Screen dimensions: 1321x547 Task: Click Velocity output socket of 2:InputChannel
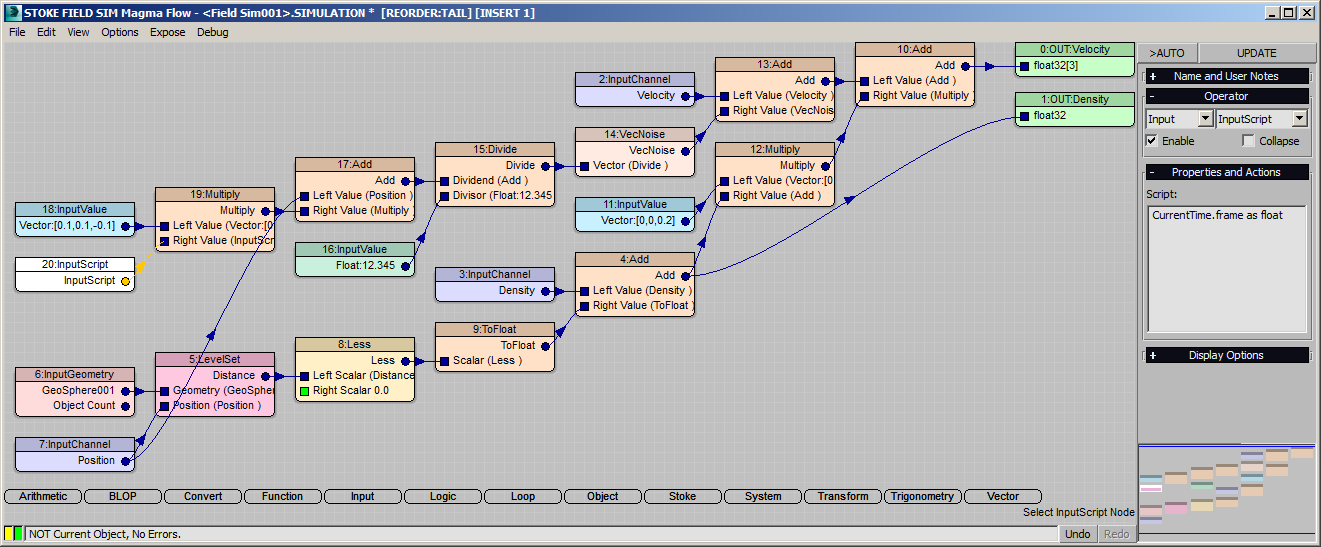point(685,96)
